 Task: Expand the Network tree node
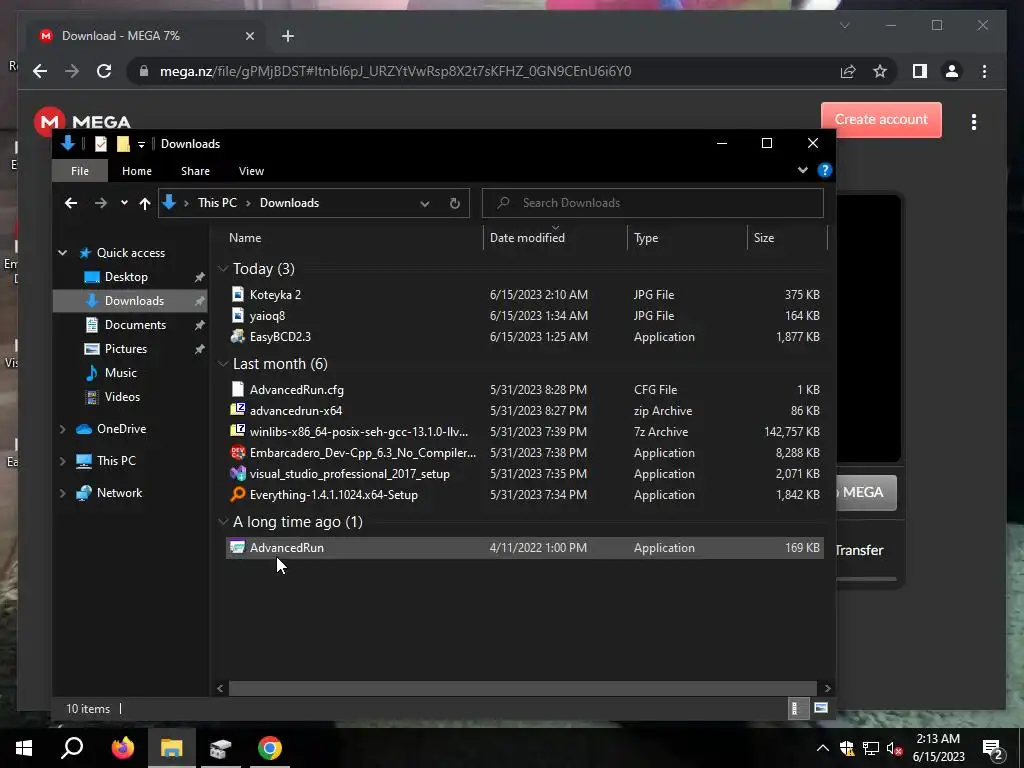(63, 493)
